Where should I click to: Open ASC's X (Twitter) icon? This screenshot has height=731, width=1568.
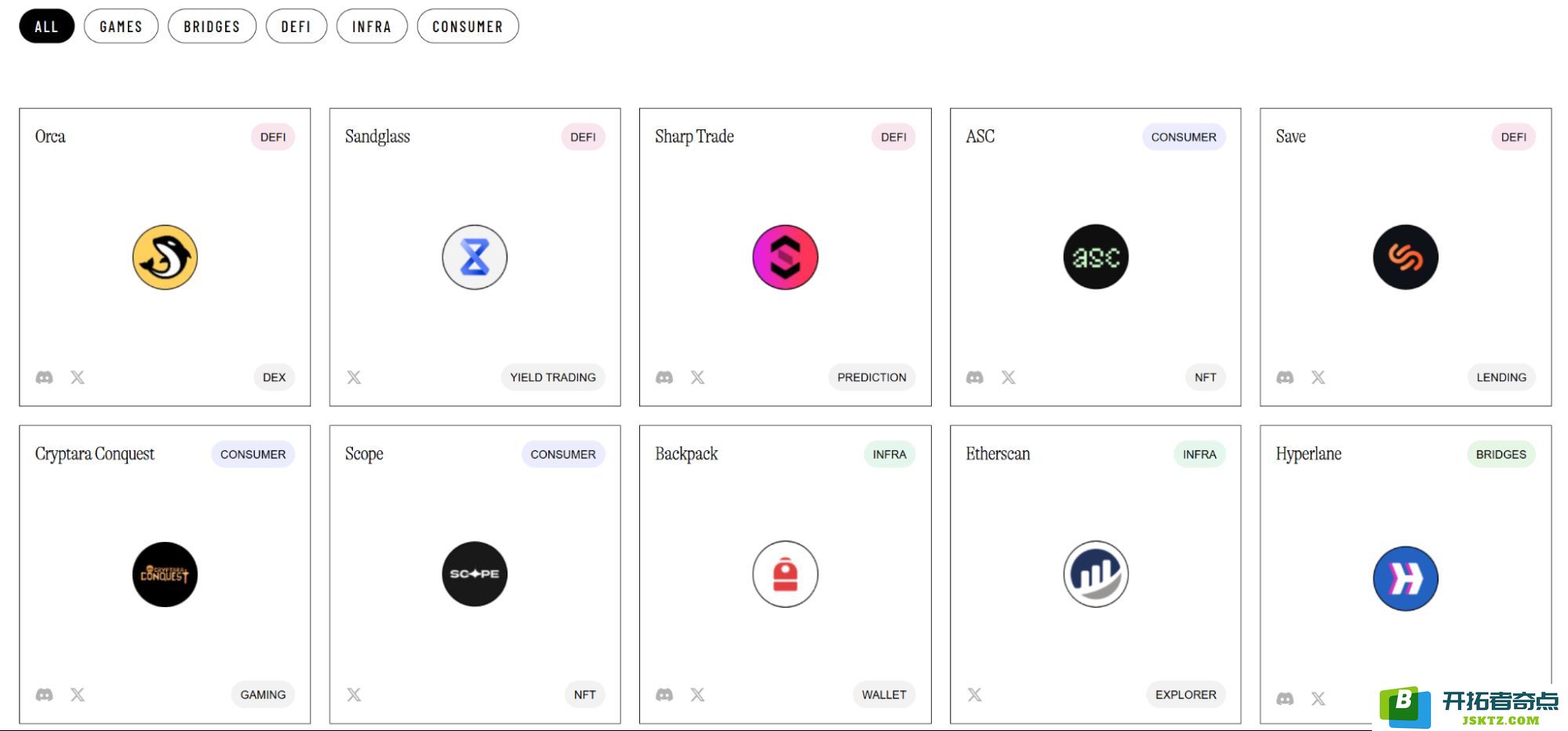tap(1008, 377)
